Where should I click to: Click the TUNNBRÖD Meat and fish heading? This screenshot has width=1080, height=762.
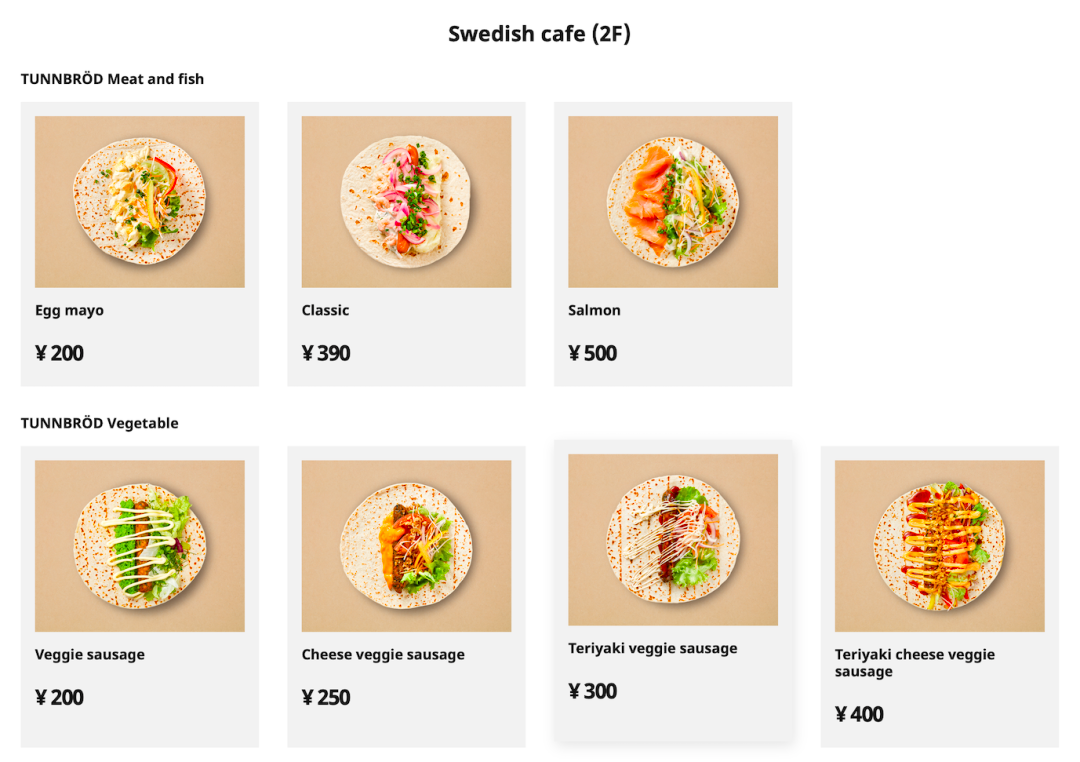click(x=112, y=79)
